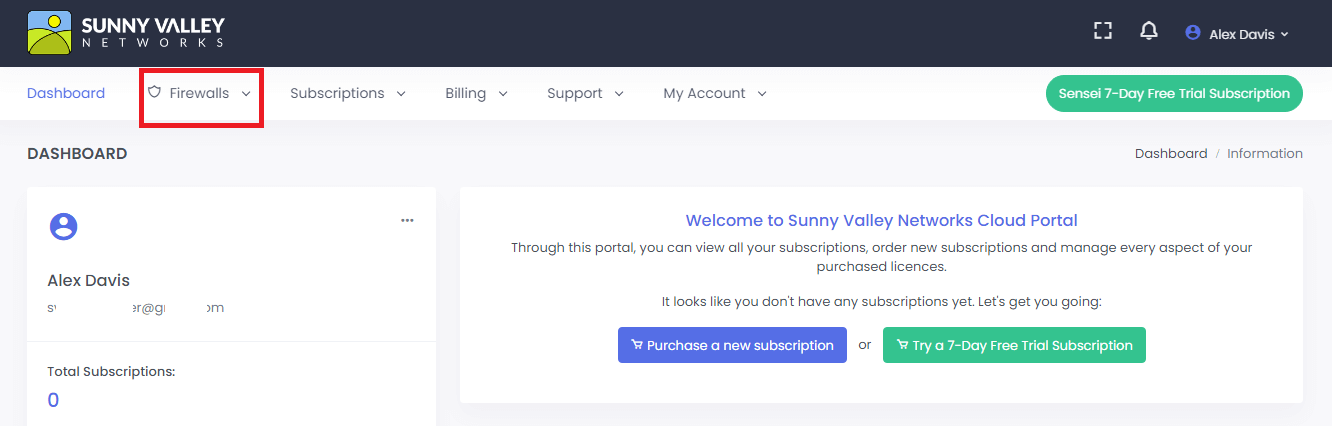
Task: Click the user avatar icon in header
Action: 1192,33
